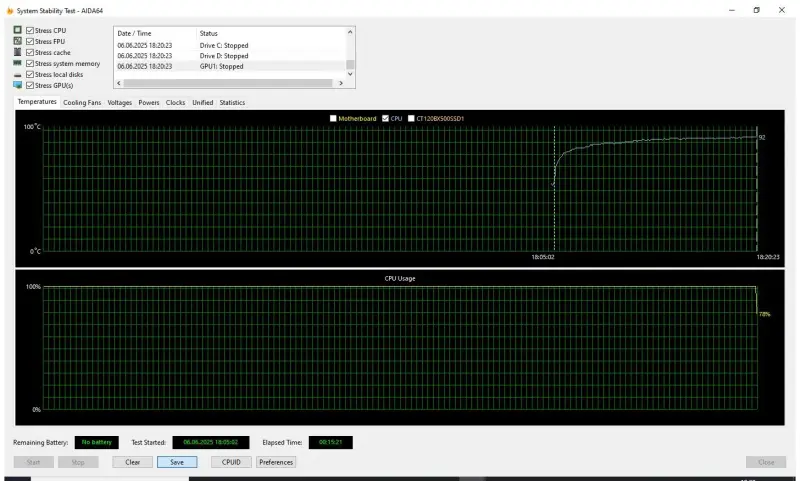This screenshot has width=800, height=481.
Task: Click the disk icon beside Stress local disks
Action: (x=17, y=74)
